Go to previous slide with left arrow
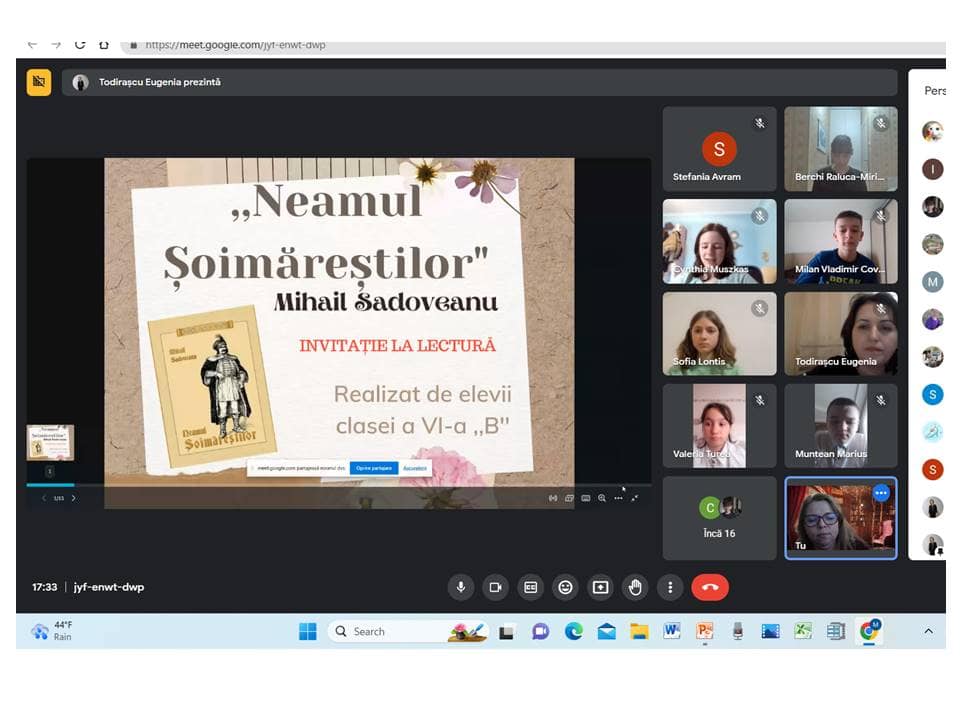The image size is (960, 720). 44,498
